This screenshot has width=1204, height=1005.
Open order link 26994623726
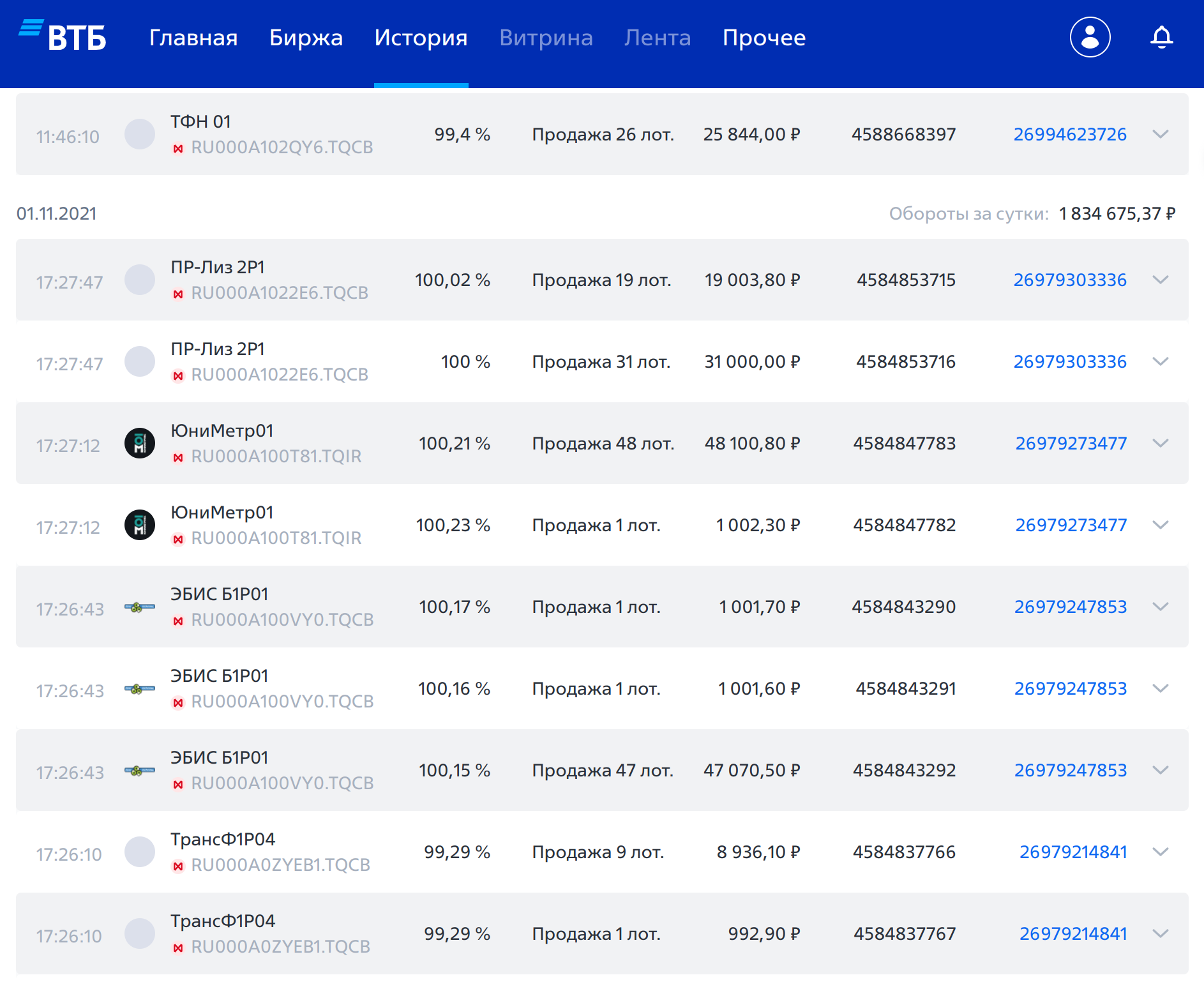[1070, 134]
